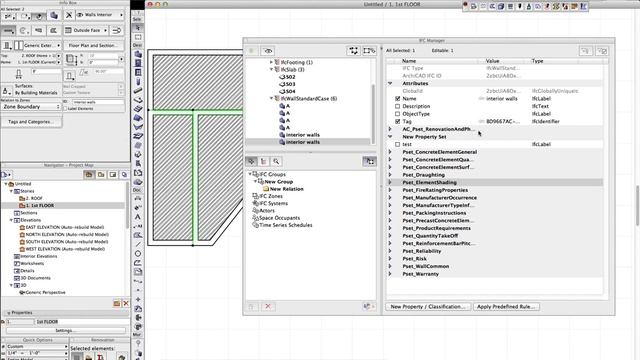Select the Column tool in the toolbox
The image size is (640, 360).
click(138, 81)
